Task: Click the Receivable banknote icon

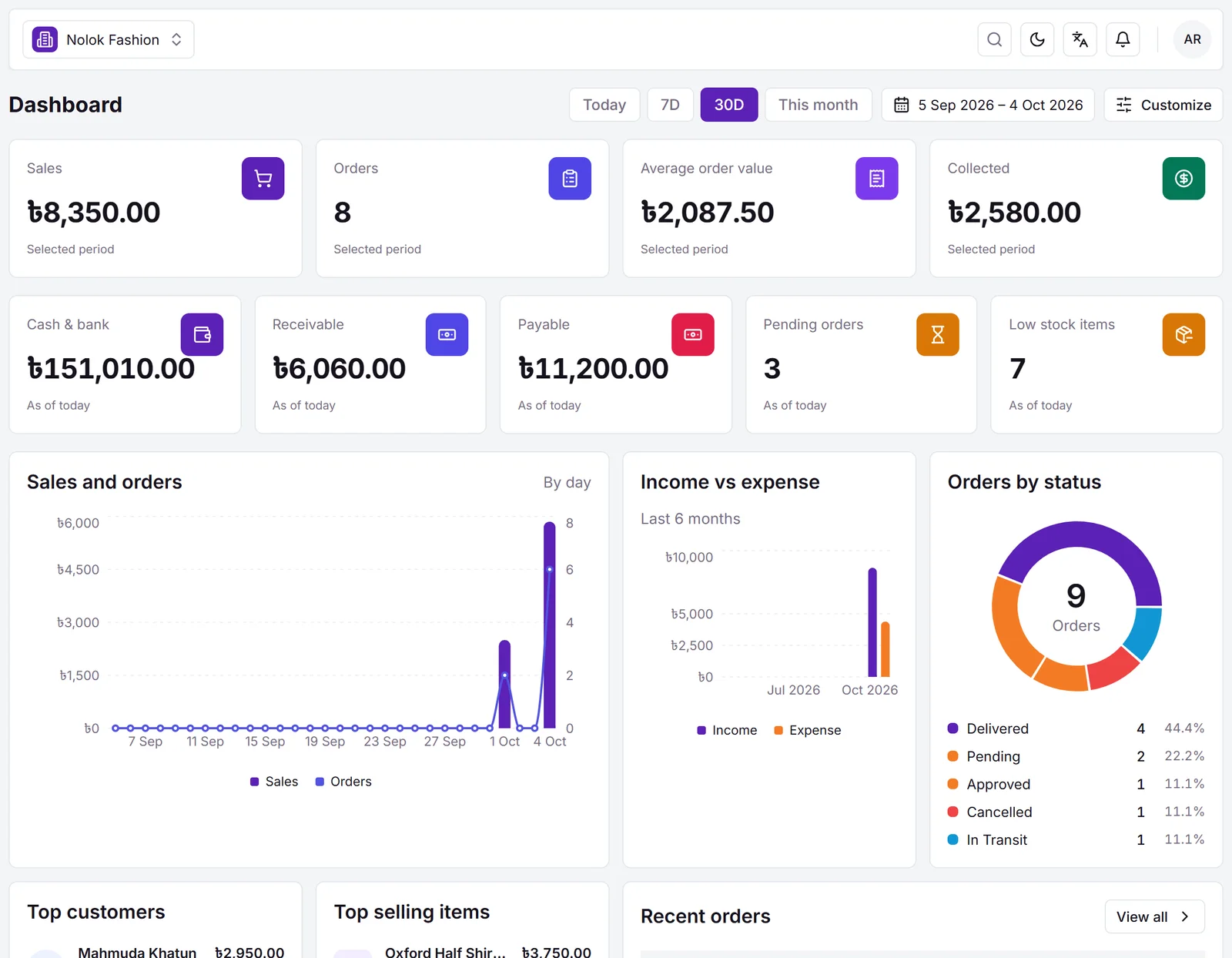Action: (x=447, y=334)
